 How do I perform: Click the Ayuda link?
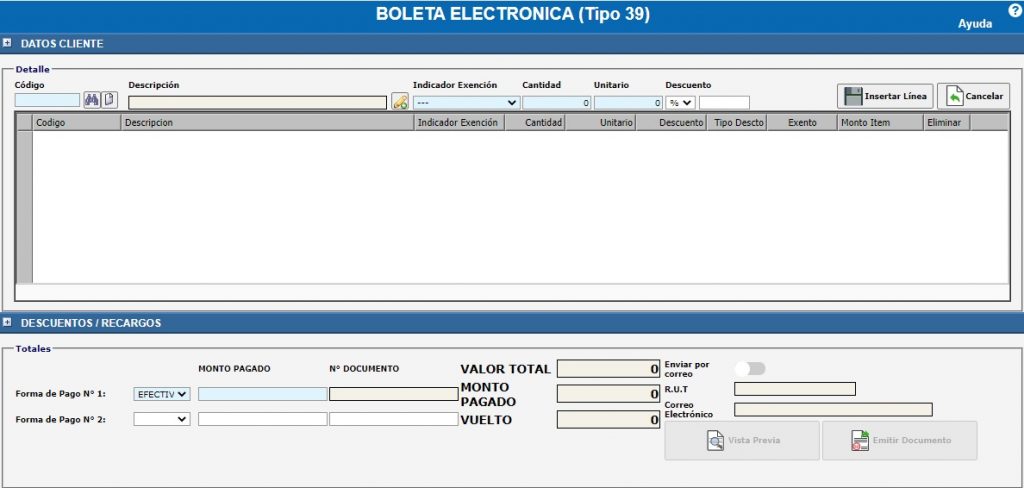(x=975, y=24)
